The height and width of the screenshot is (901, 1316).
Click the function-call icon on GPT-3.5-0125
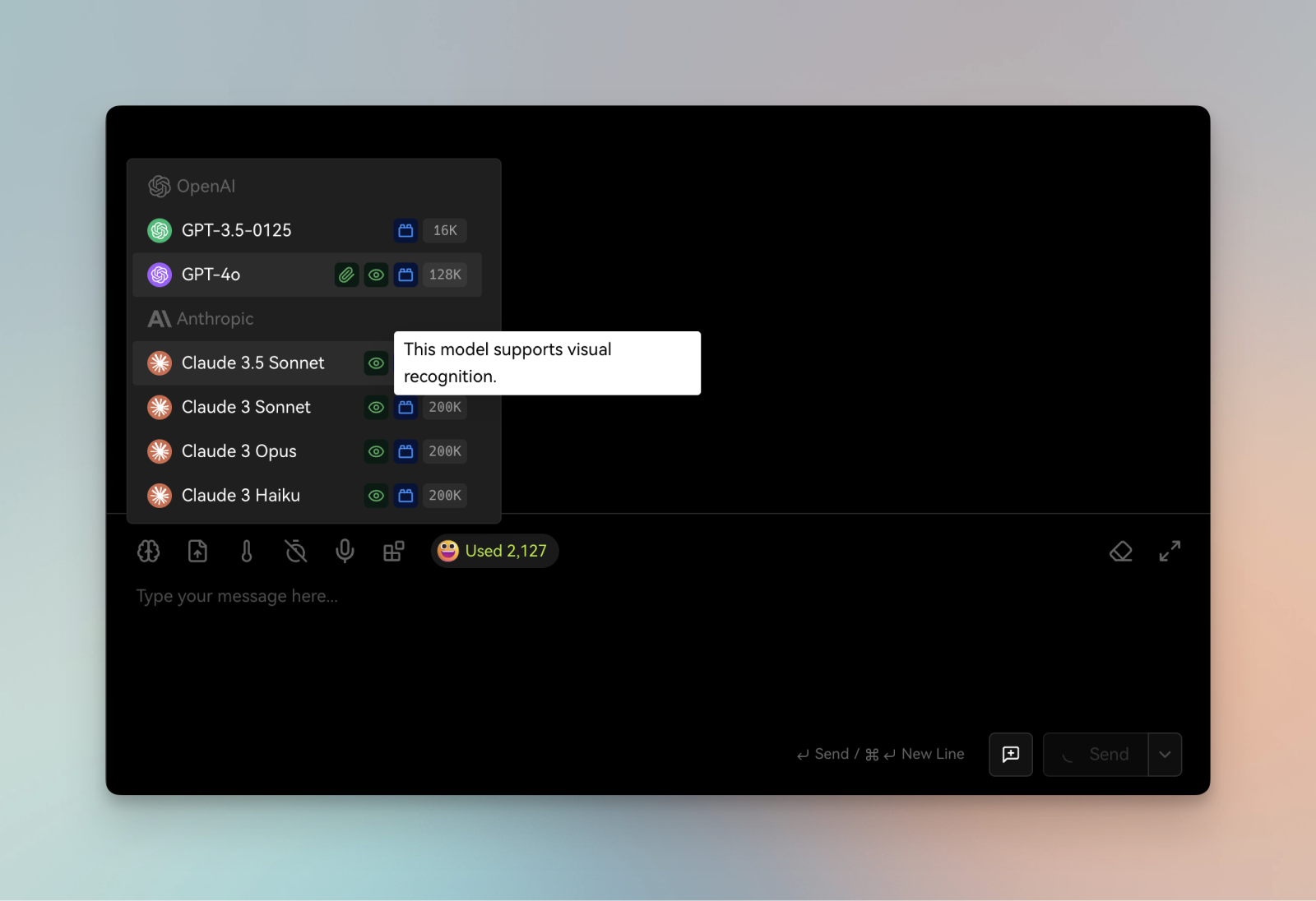pos(405,230)
